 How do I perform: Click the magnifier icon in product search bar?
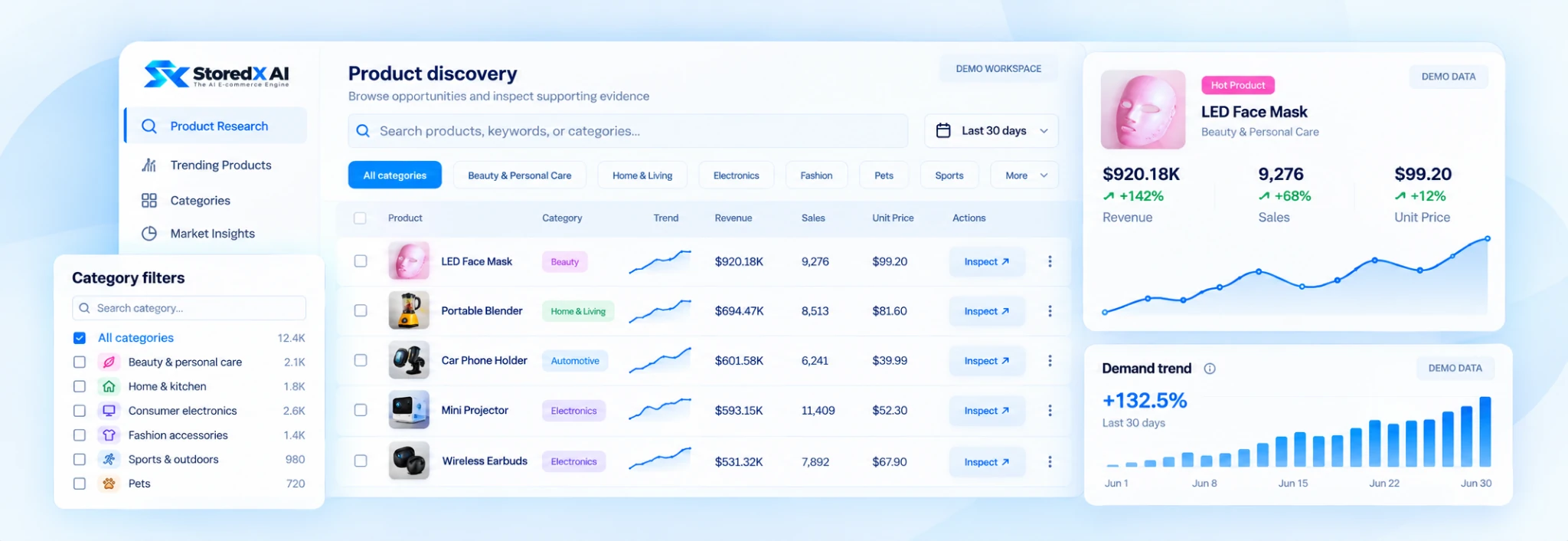pyautogui.click(x=364, y=131)
